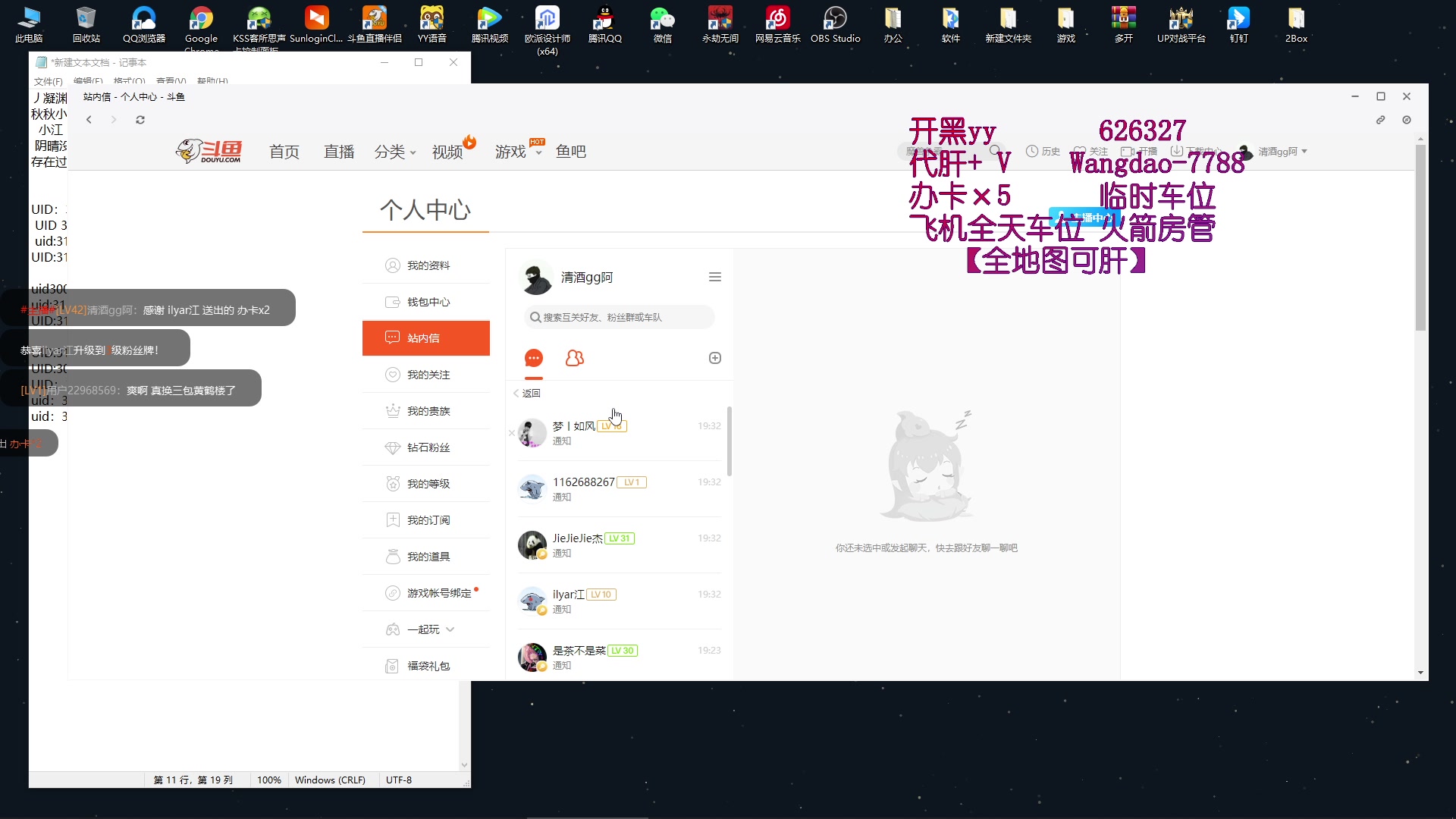Open YY语音 desktop icon

coord(432,24)
